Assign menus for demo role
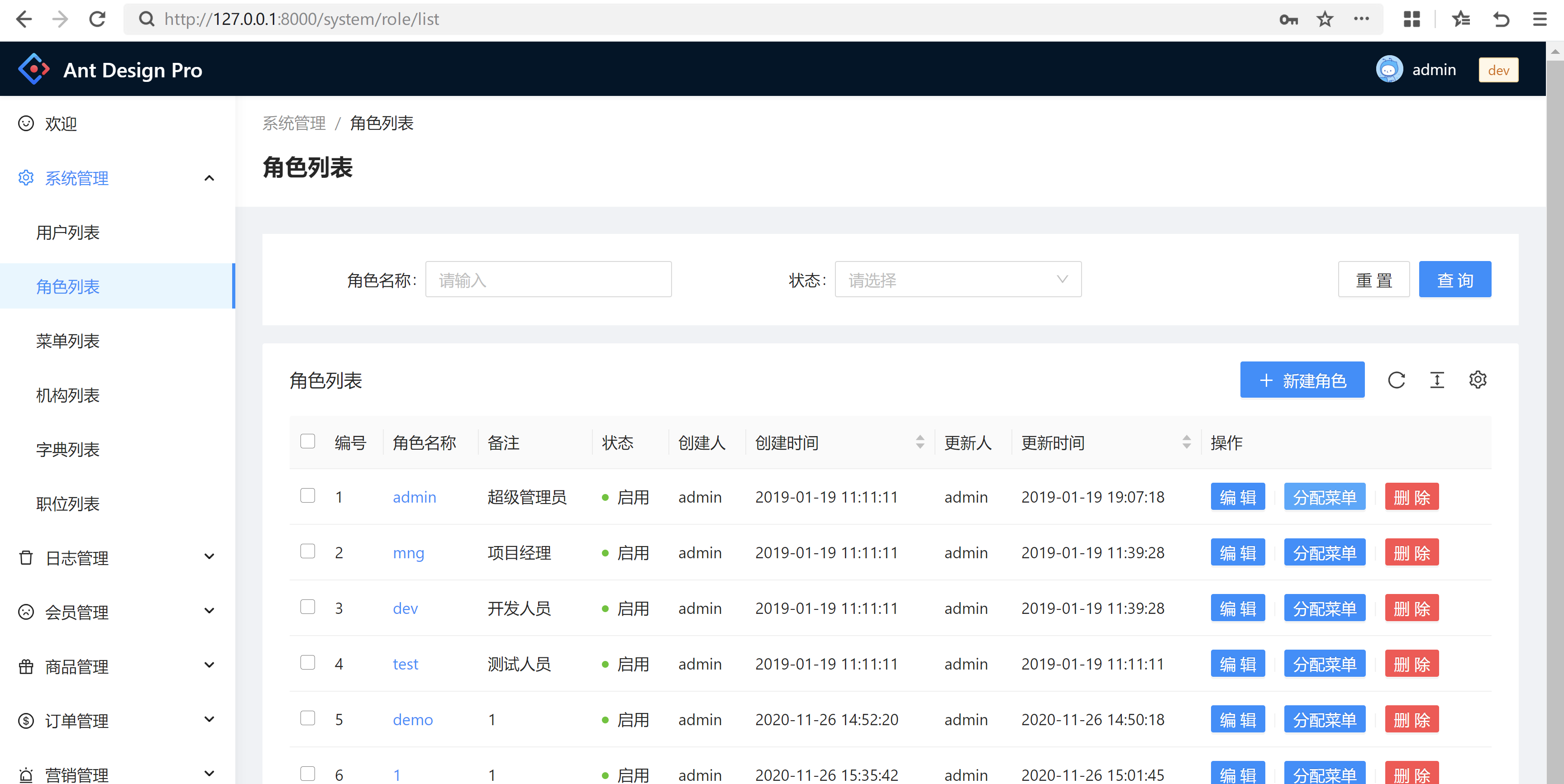 pyautogui.click(x=1324, y=719)
